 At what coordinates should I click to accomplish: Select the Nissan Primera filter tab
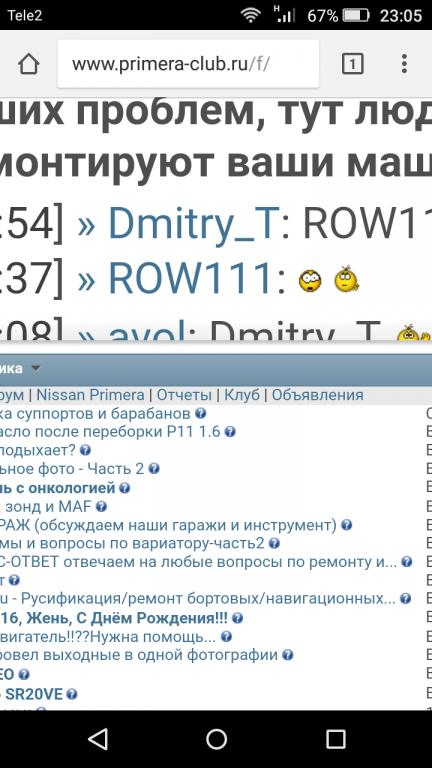pos(91,395)
